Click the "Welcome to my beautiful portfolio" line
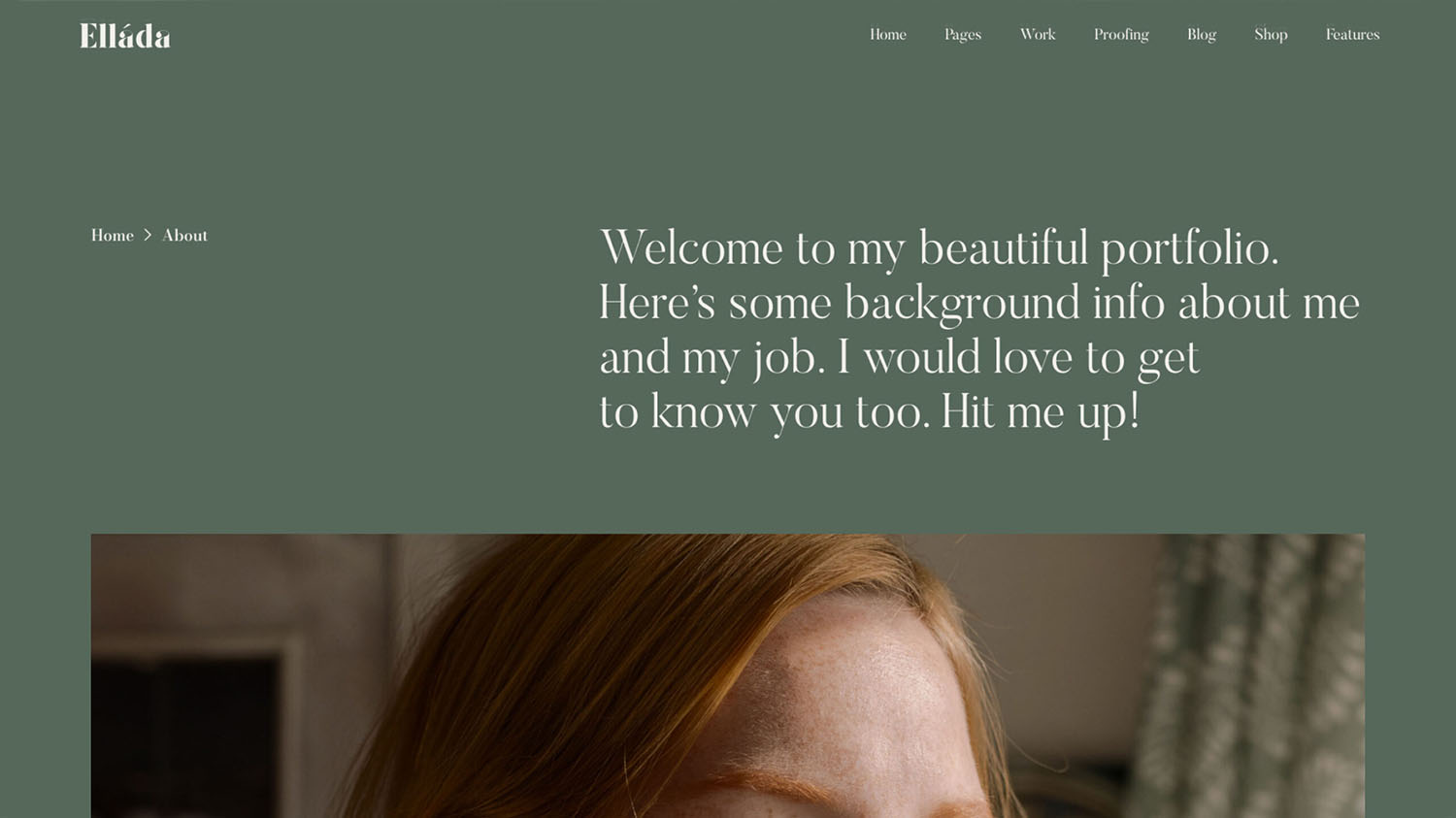 (x=939, y=248)
